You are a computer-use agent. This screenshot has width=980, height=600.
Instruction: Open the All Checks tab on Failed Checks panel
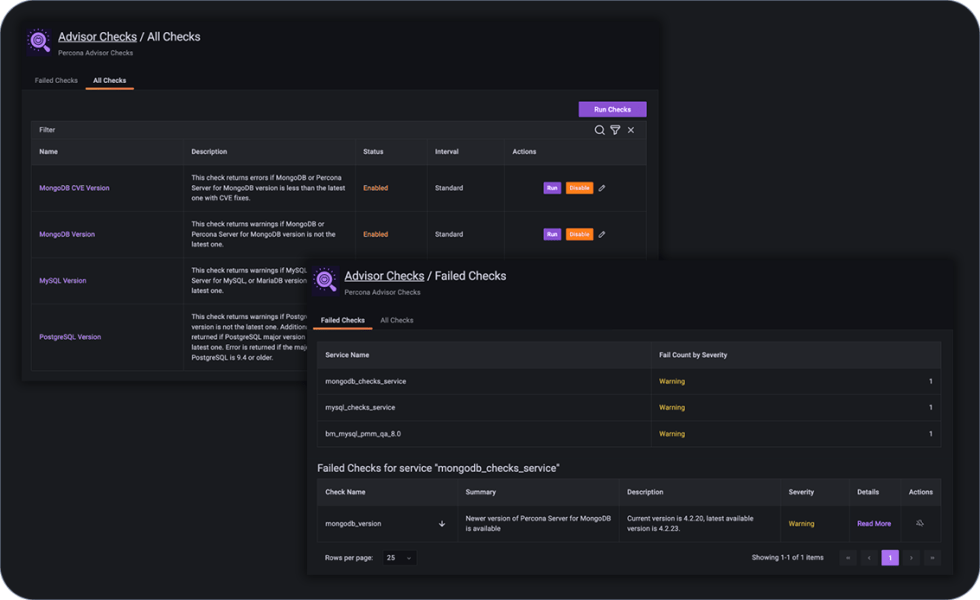click(397, 320)
